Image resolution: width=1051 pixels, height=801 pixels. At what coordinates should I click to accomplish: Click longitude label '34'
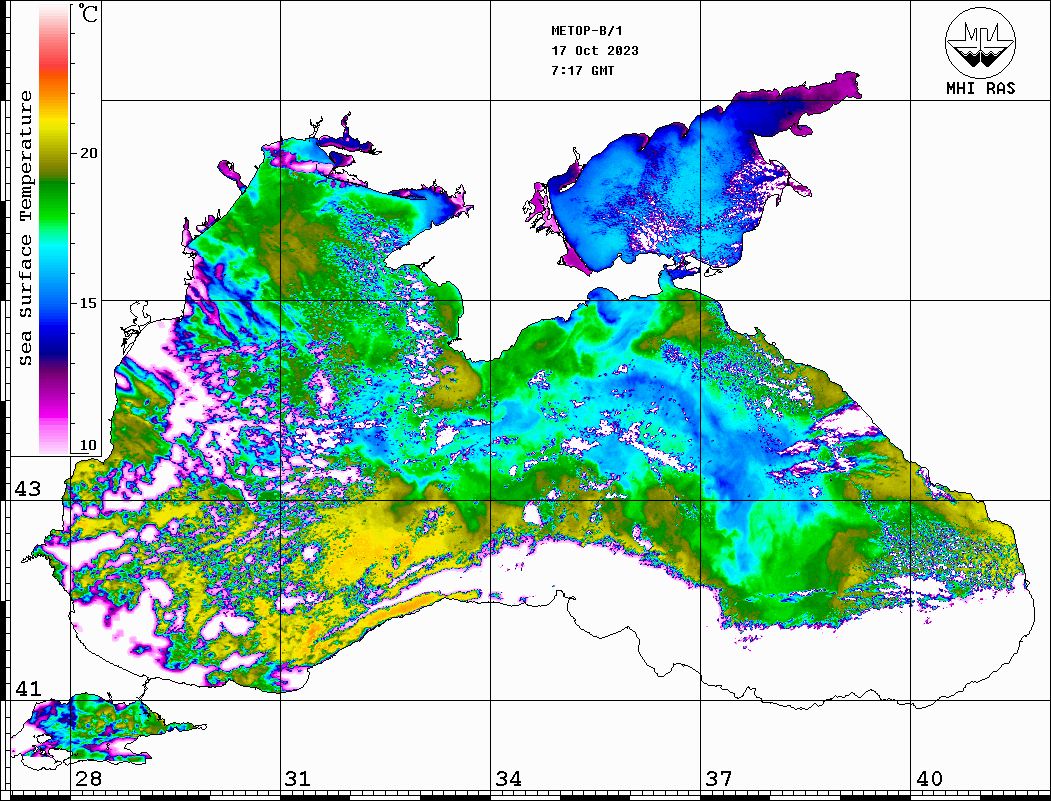click(x=509, y=779)
